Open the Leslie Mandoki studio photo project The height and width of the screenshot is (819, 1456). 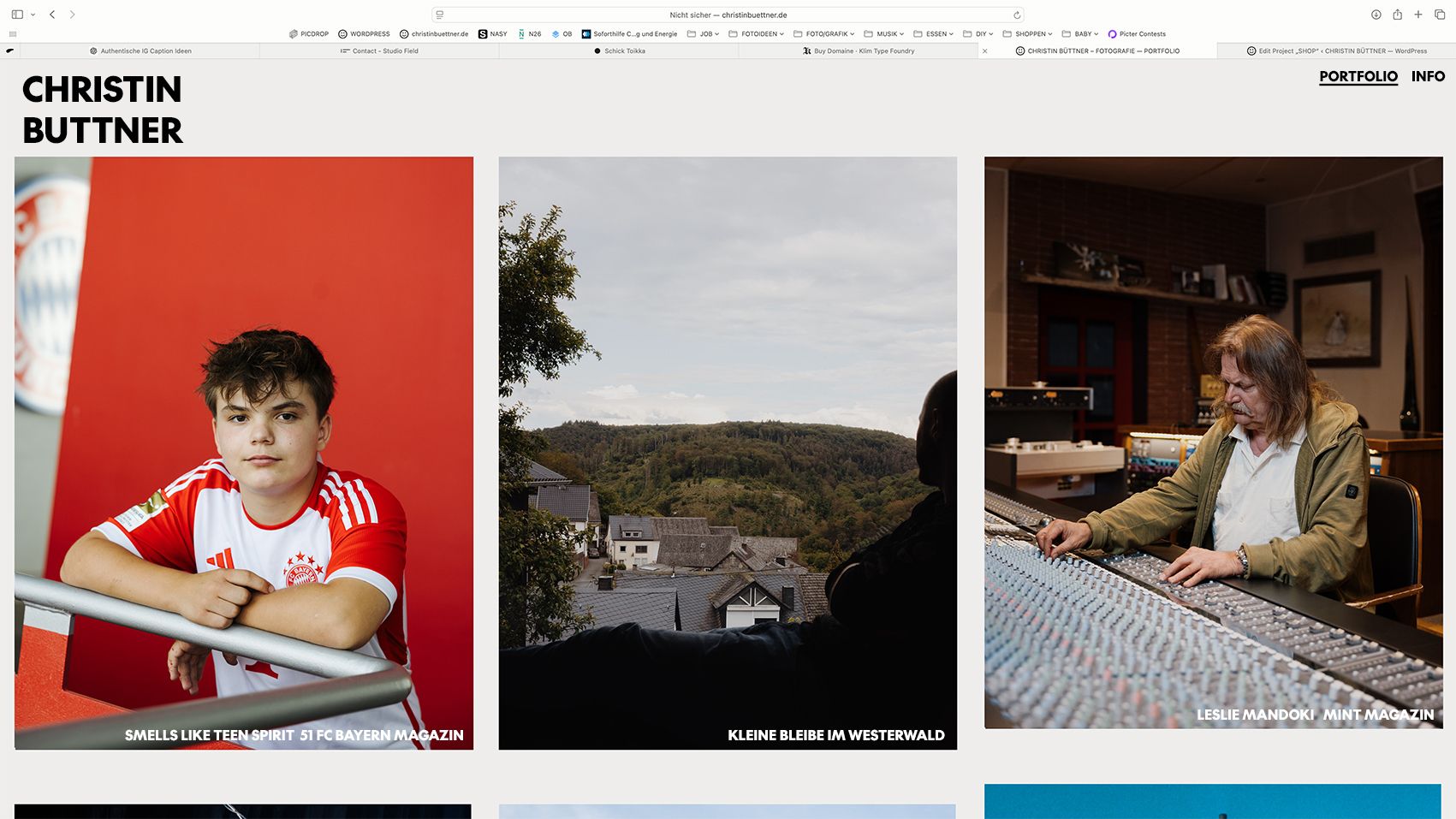point(1213,442)
